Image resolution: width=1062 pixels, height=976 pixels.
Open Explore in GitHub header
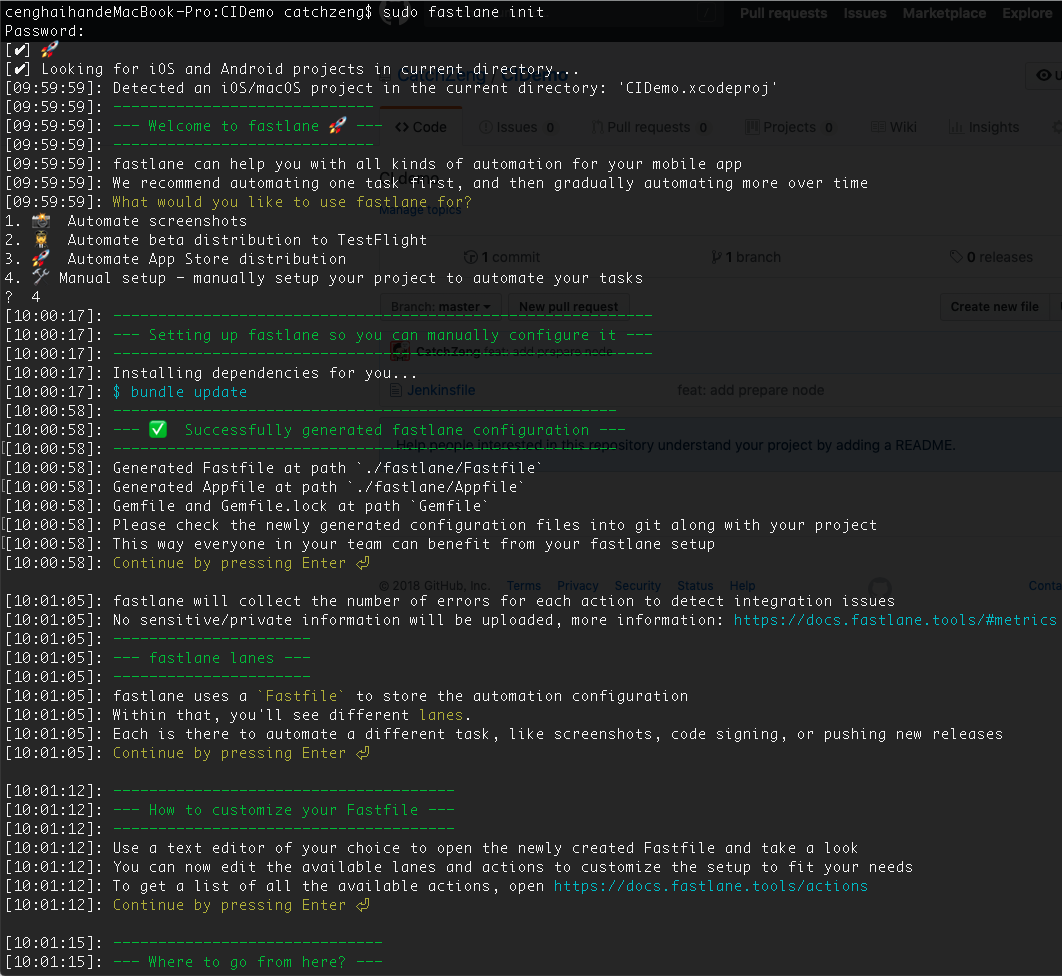point(1027,13)
